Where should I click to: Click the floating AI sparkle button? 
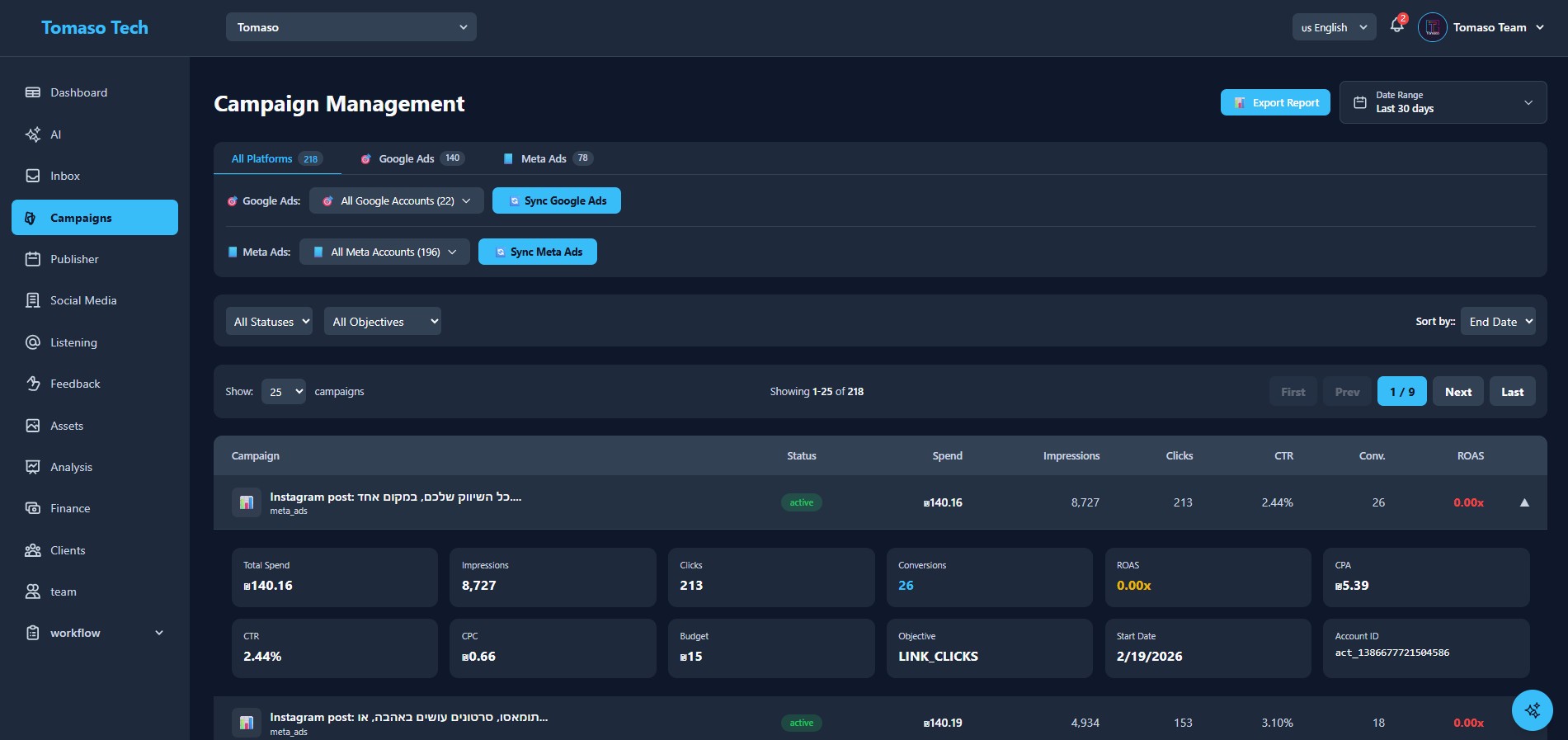[1532, 709]
